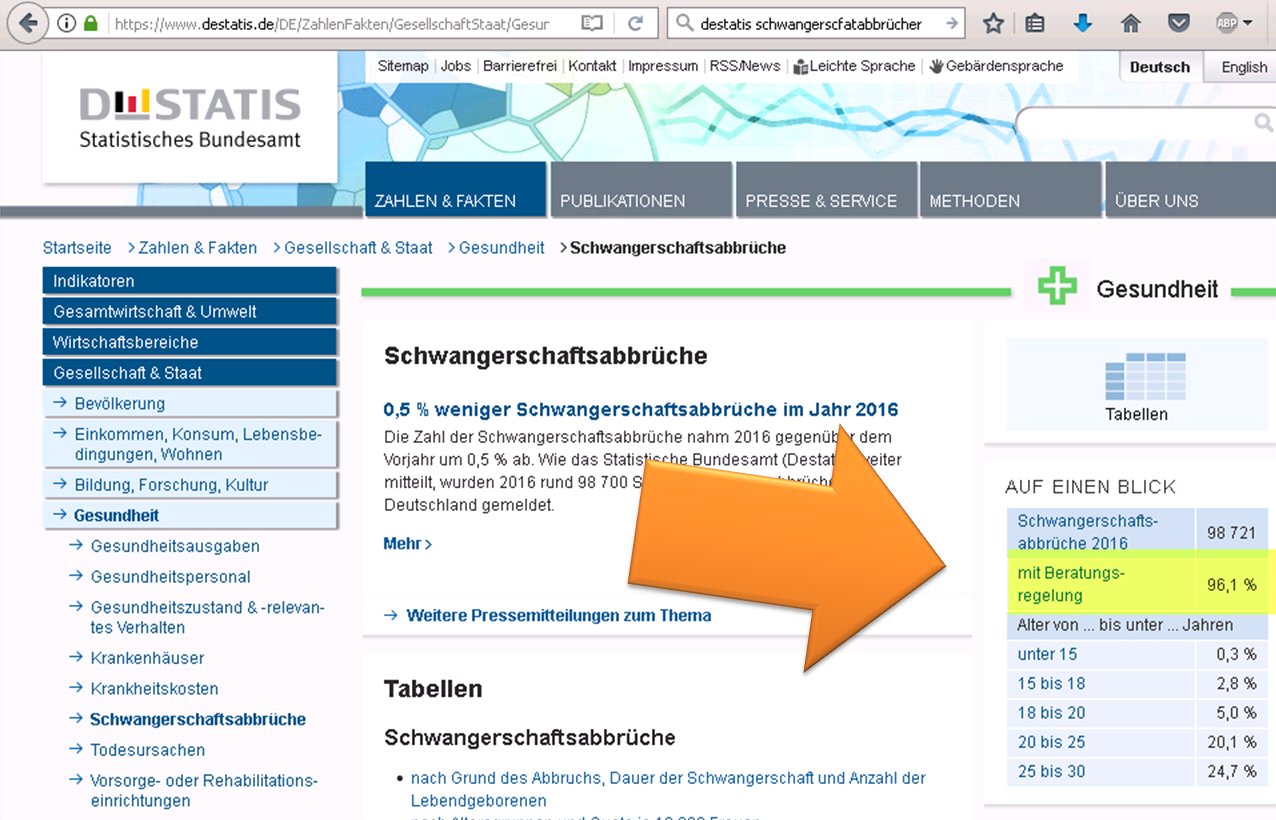Click the 'mit Beratungsregelung' row label
Viewport: 1276px width, 820px height.
click(1071, 584)
